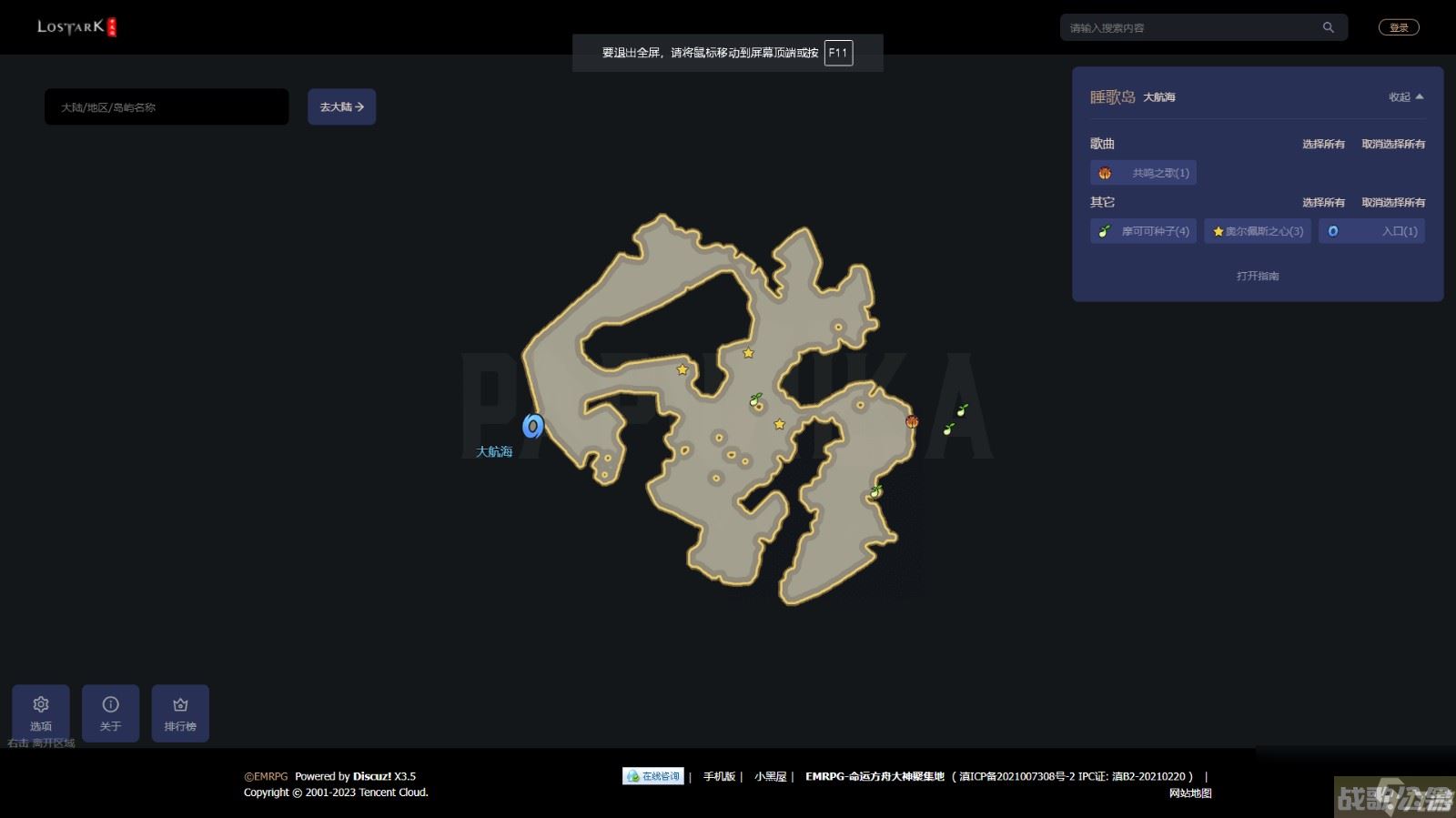Click the blue entrance portal marker on map
This screenshot has height=818, width=1456.
click(533, 425)
